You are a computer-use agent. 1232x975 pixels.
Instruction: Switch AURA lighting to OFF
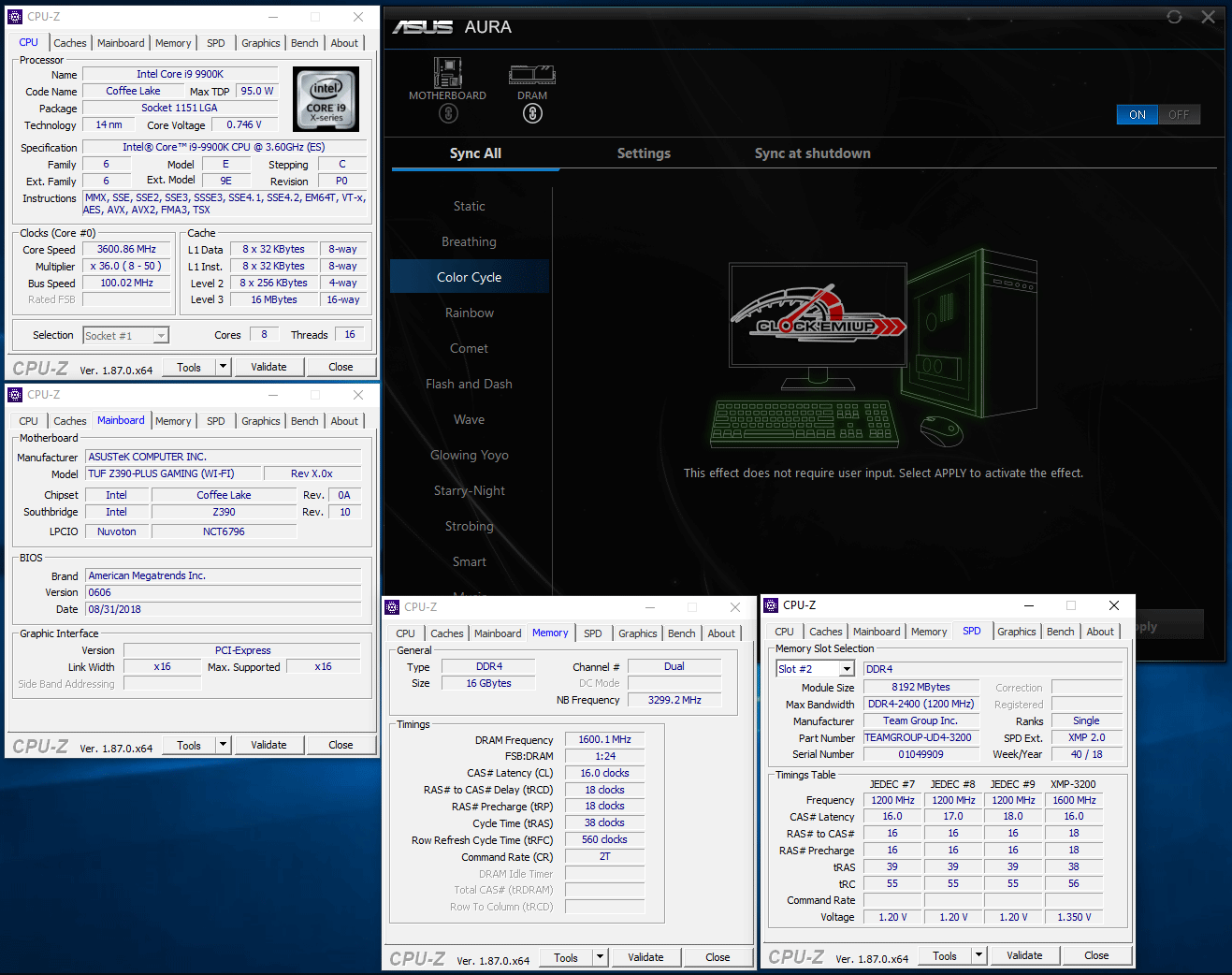pyautogui.click(x=1179, y=115)
